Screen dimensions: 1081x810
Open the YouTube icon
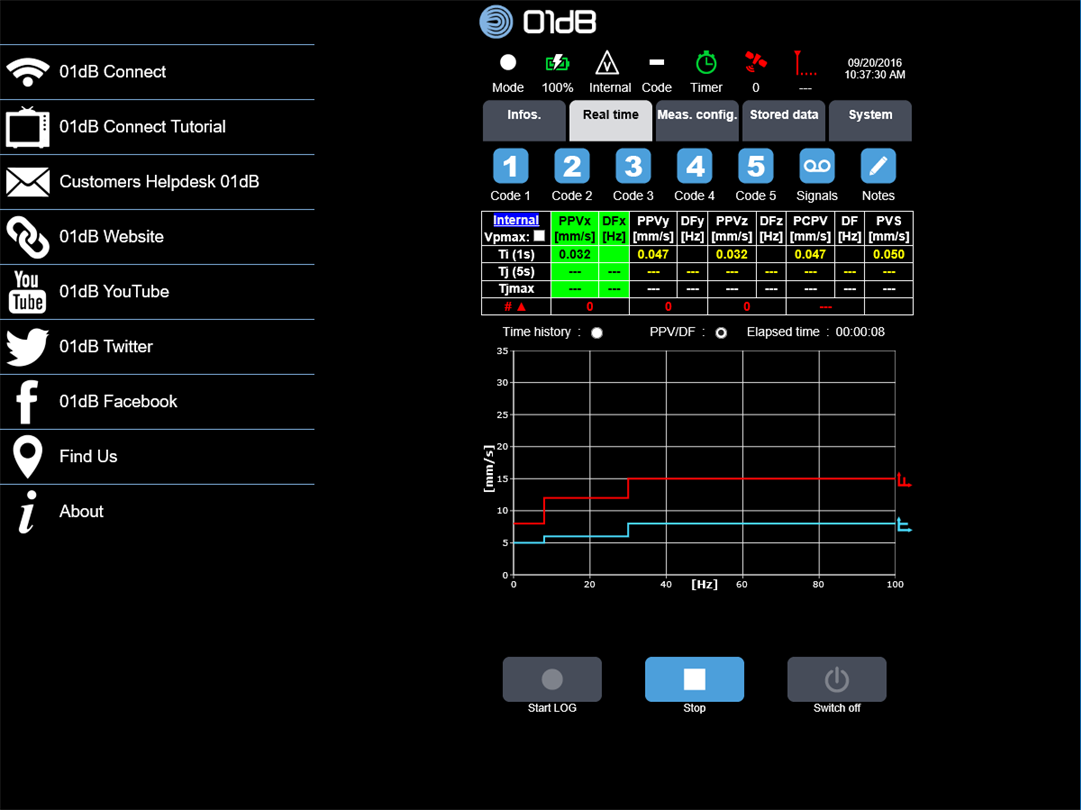click(x=28, y=292)
